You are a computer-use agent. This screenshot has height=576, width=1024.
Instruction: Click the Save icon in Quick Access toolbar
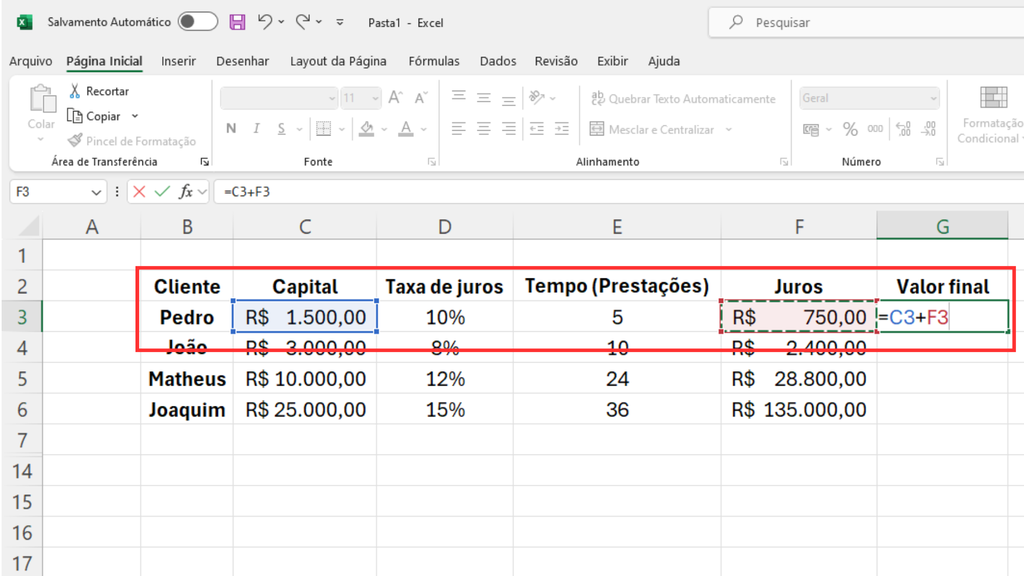[x=237, y=21]
